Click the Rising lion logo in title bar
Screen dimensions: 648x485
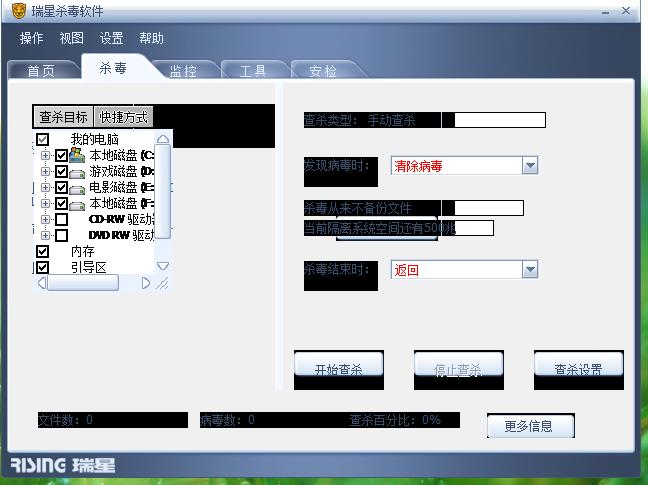tap(19, 11)
